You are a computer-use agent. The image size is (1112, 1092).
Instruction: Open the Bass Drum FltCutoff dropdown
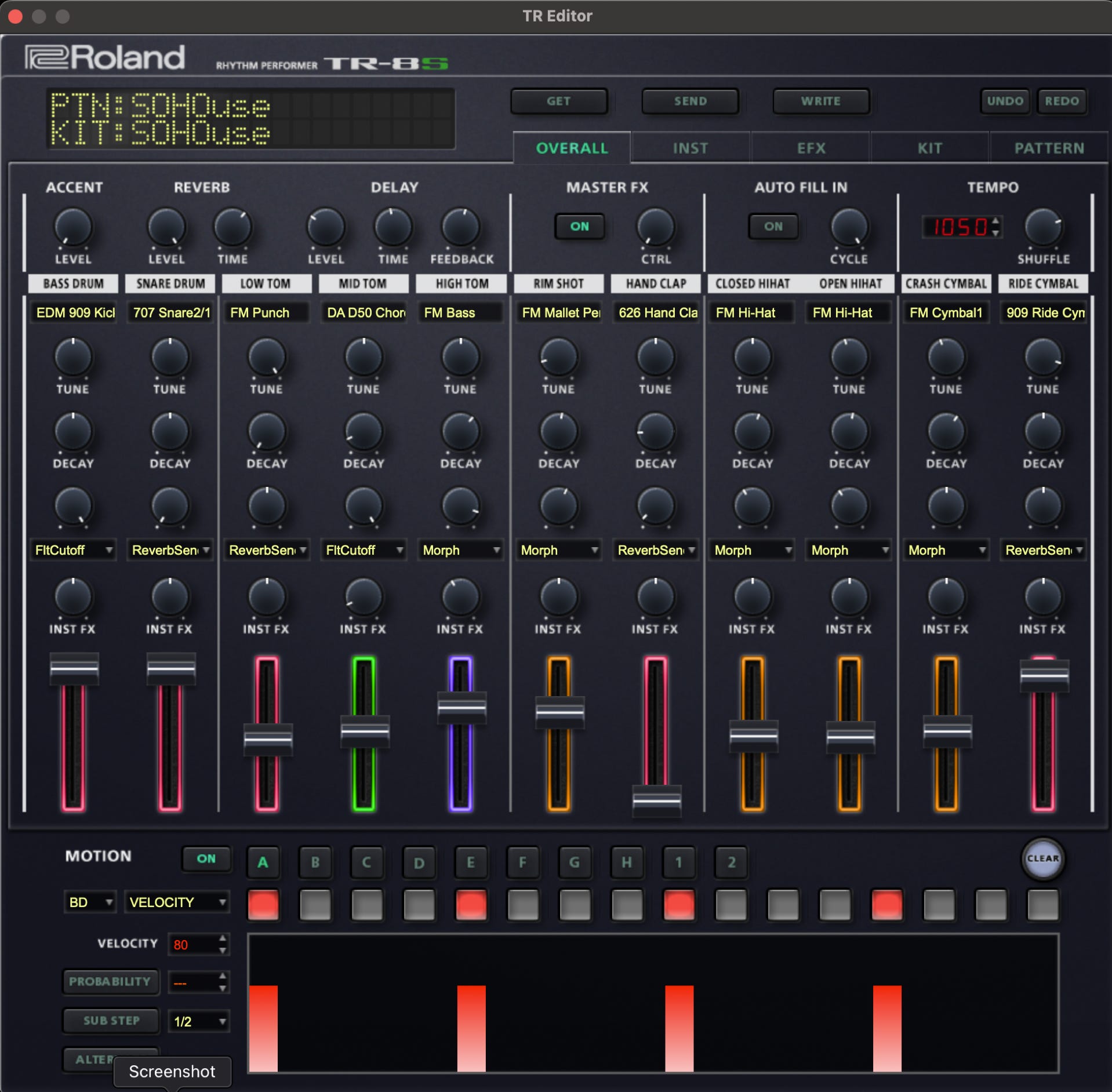coord(73,550)
